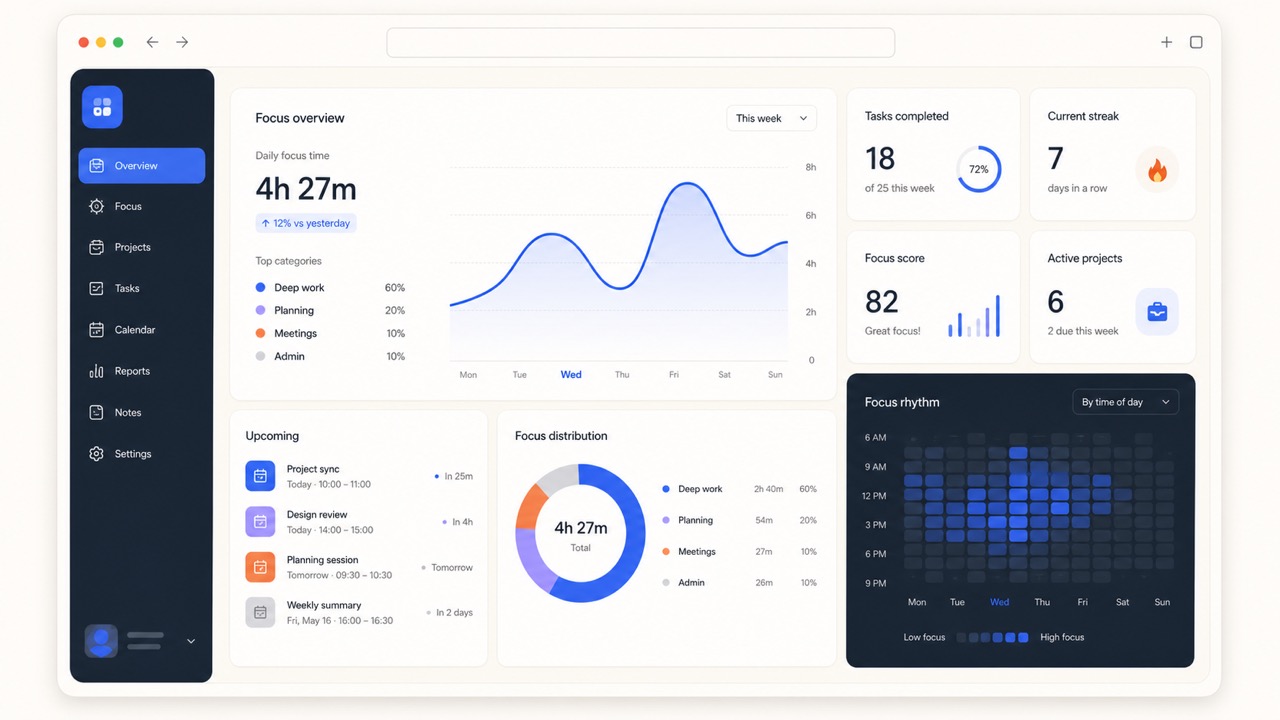Click the Calendar sidebar icon
Viewport: 1280px width, 720px height.
[96, 329]
